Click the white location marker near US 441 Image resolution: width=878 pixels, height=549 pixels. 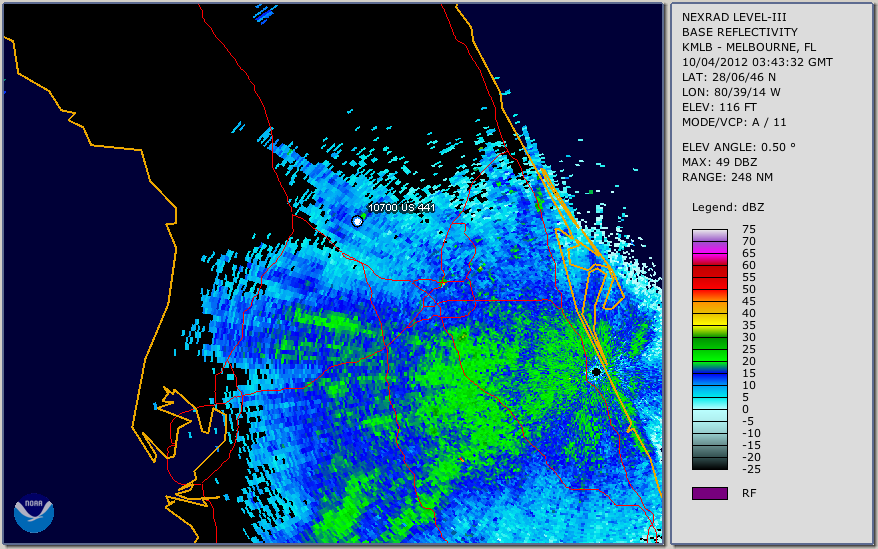tap(357, 221)
